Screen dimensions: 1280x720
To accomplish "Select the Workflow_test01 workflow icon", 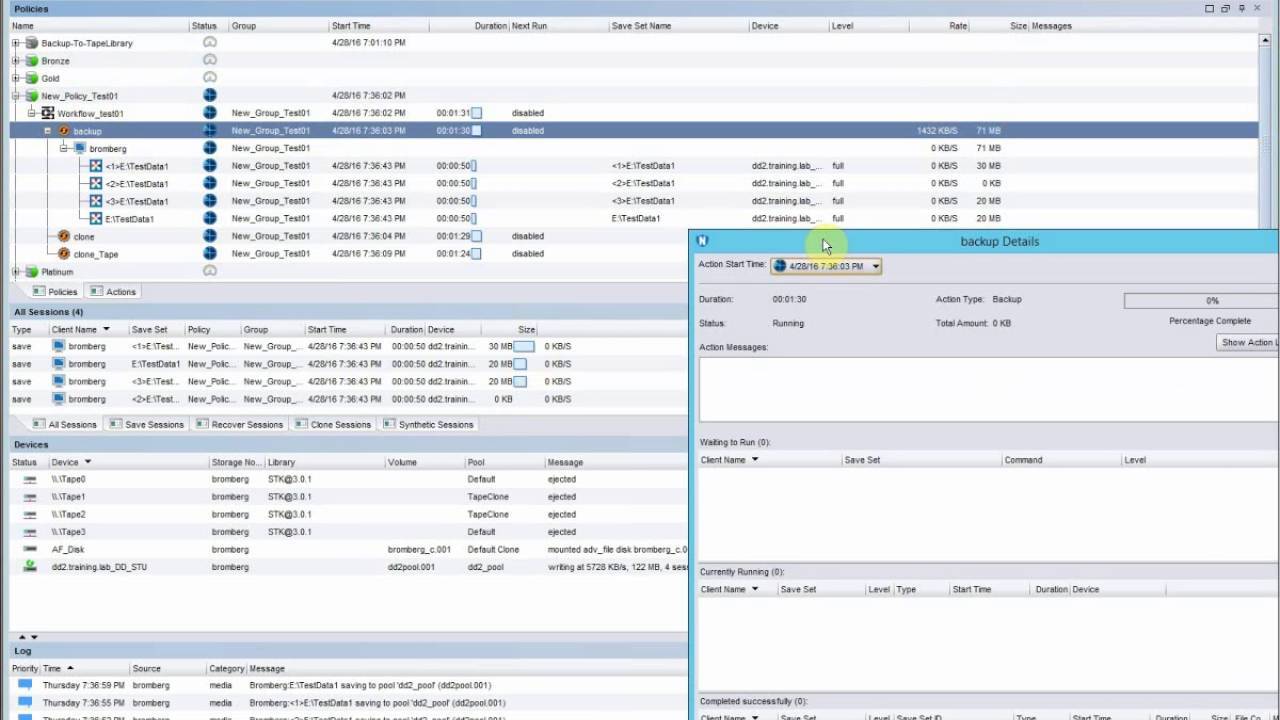I will tap(46, 113).
